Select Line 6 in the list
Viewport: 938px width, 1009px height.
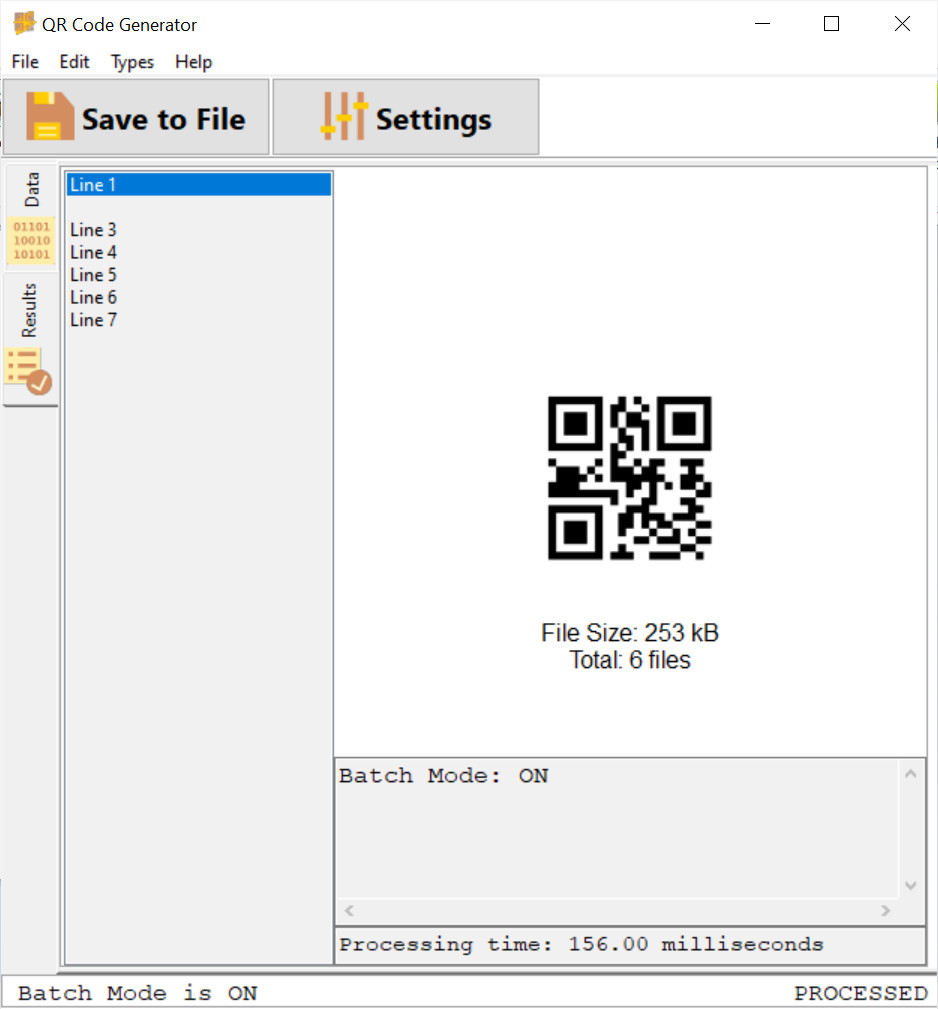[199, 297]
